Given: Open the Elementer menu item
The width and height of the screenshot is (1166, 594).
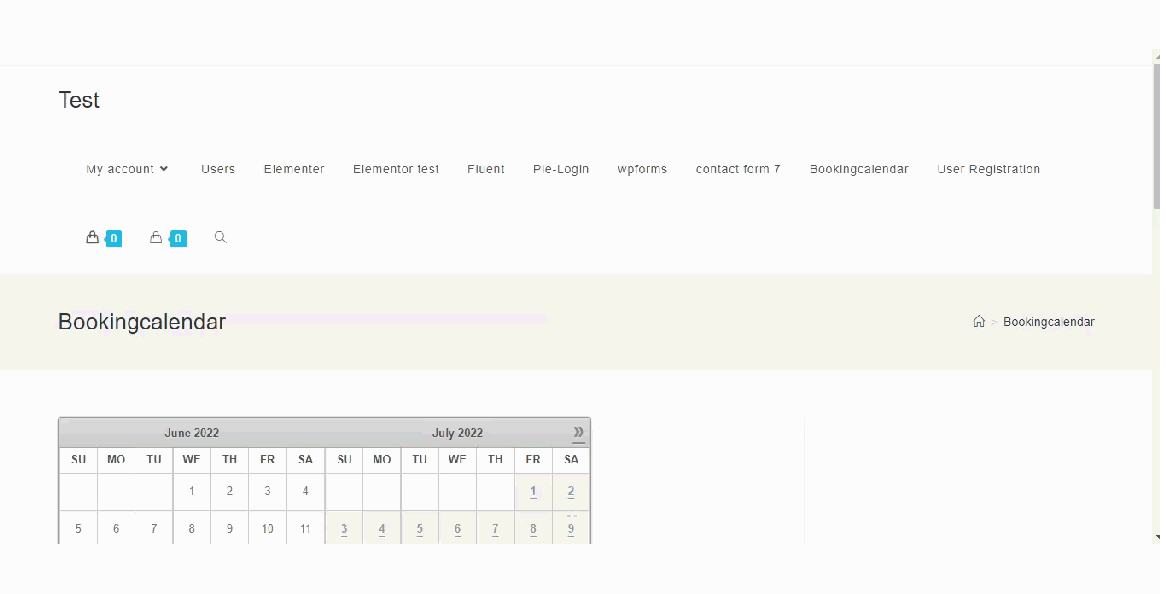Looking at the screenshot, I should point(294,169).
